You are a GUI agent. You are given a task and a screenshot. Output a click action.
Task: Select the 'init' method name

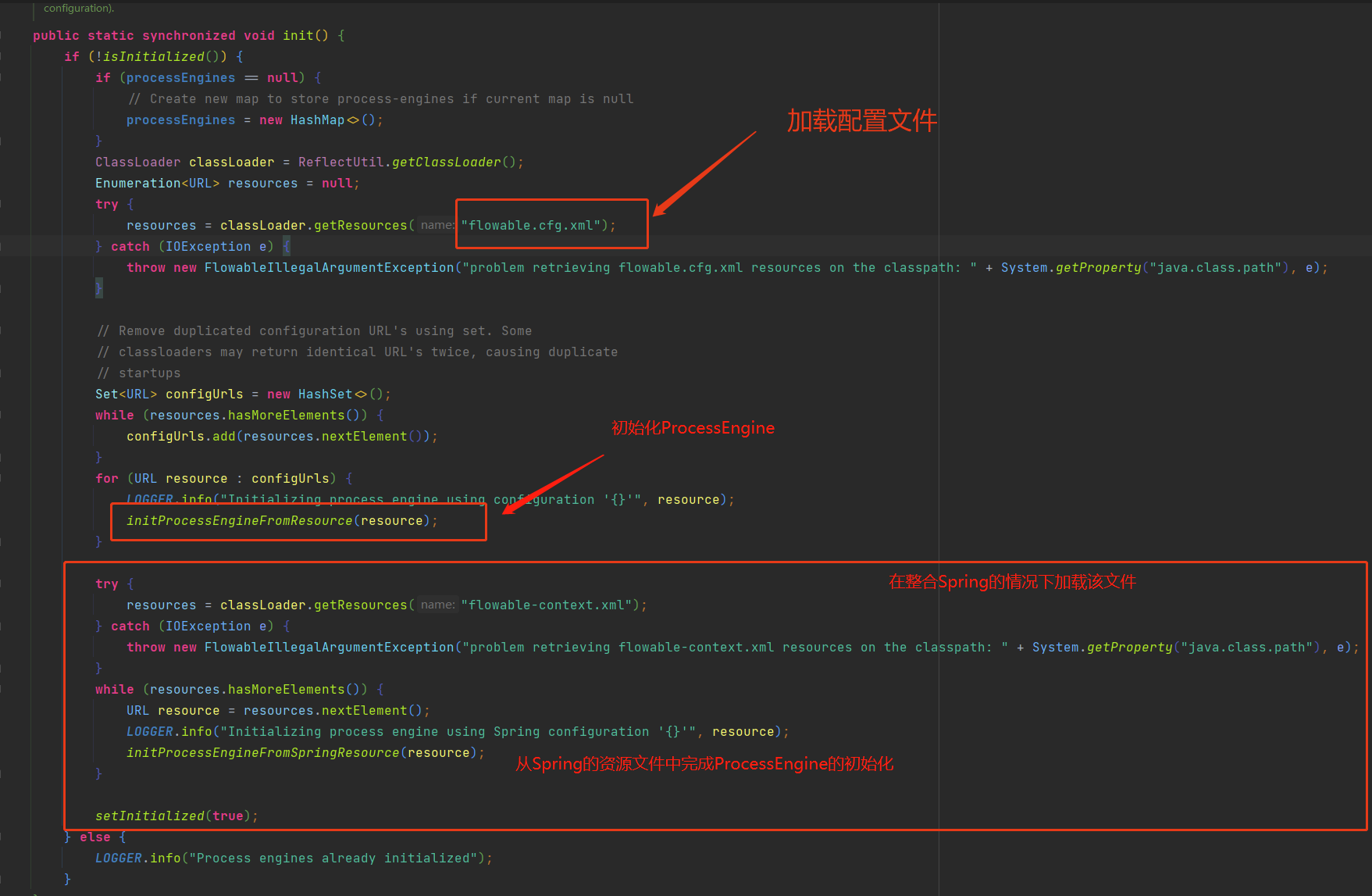298,36
